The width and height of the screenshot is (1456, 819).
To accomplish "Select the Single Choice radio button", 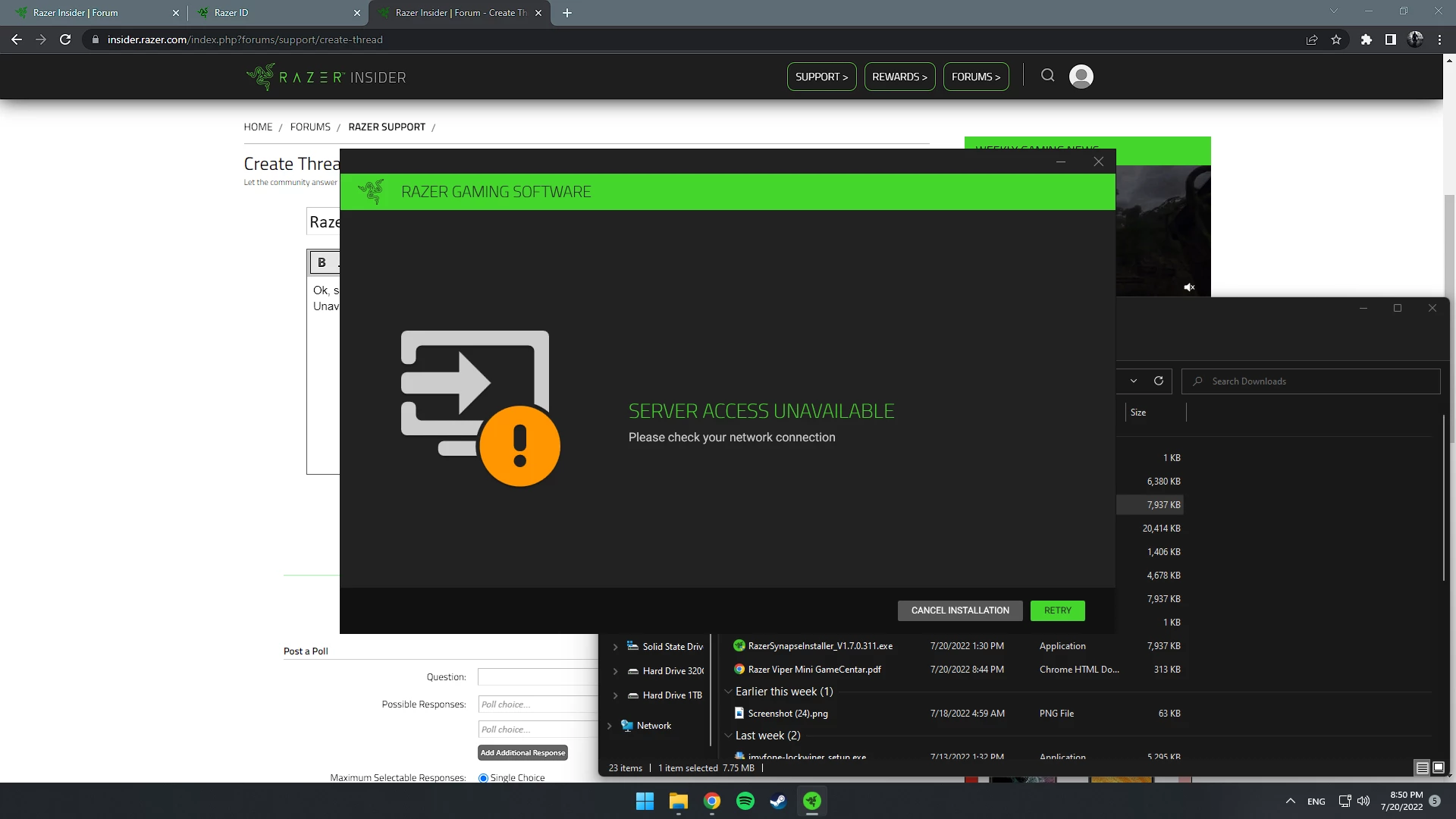I will coord(482,777).
